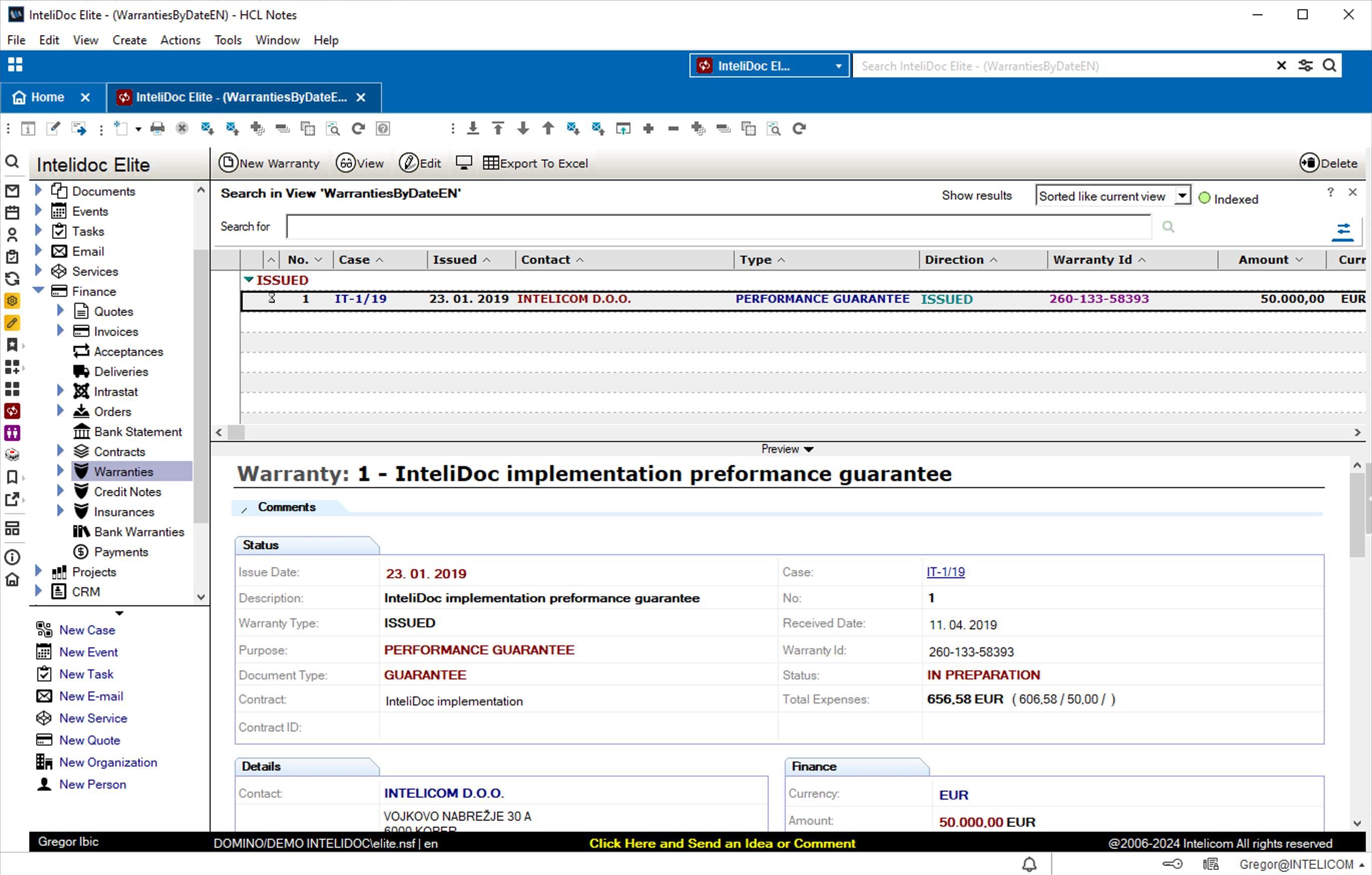Click the navigate up arrow toolbar icon

pos(548,129)
